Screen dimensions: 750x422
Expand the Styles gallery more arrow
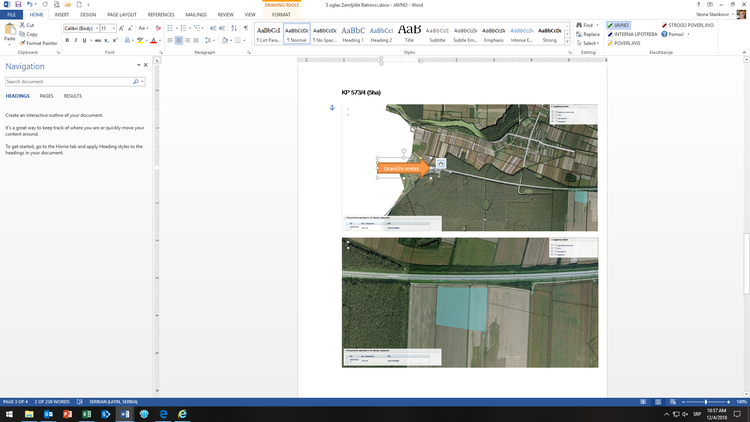tap(569, 42)
